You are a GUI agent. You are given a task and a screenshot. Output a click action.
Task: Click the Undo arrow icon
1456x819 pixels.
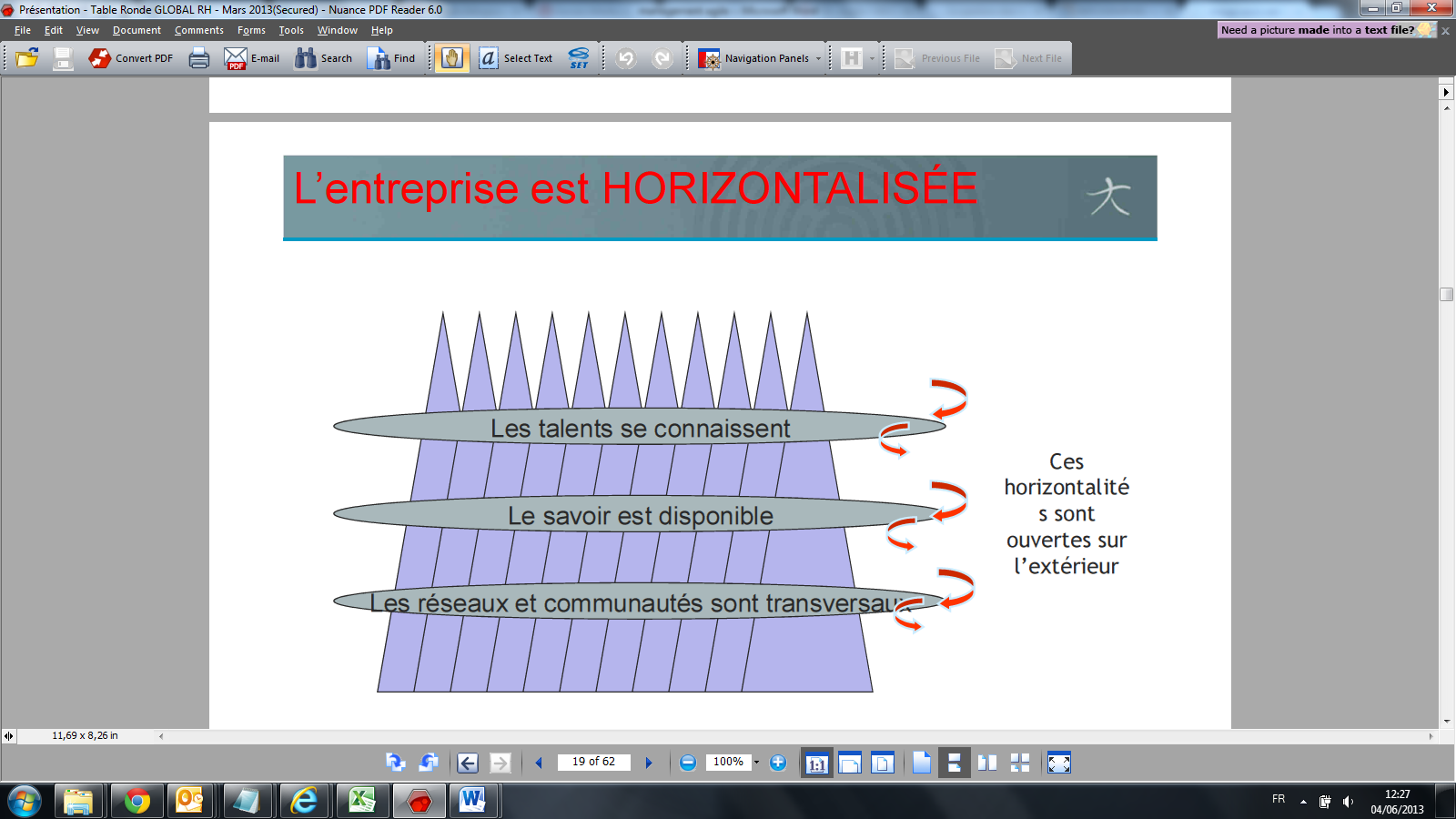pyautogui.click(x=626, y=58)
